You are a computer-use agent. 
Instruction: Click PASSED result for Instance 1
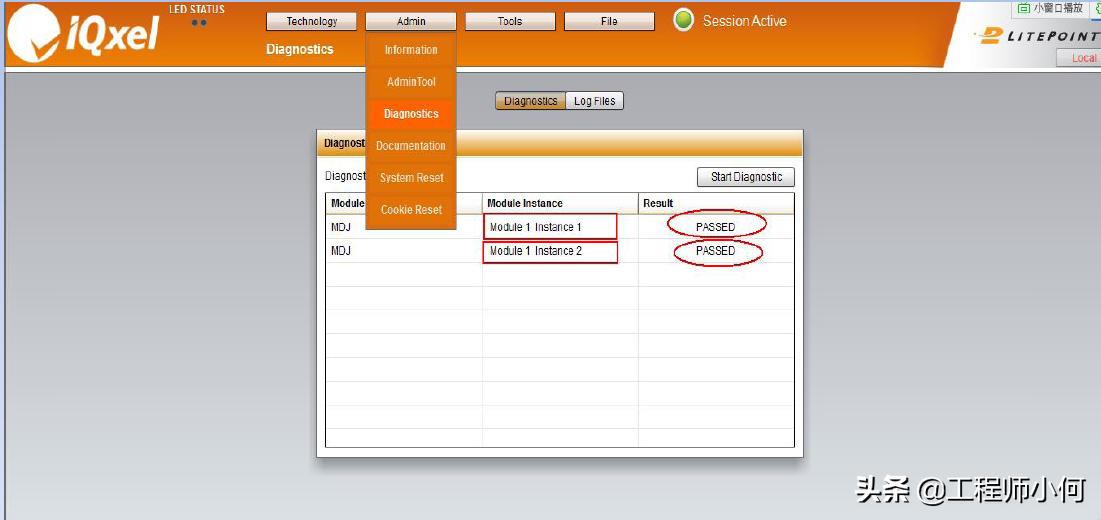716,227
